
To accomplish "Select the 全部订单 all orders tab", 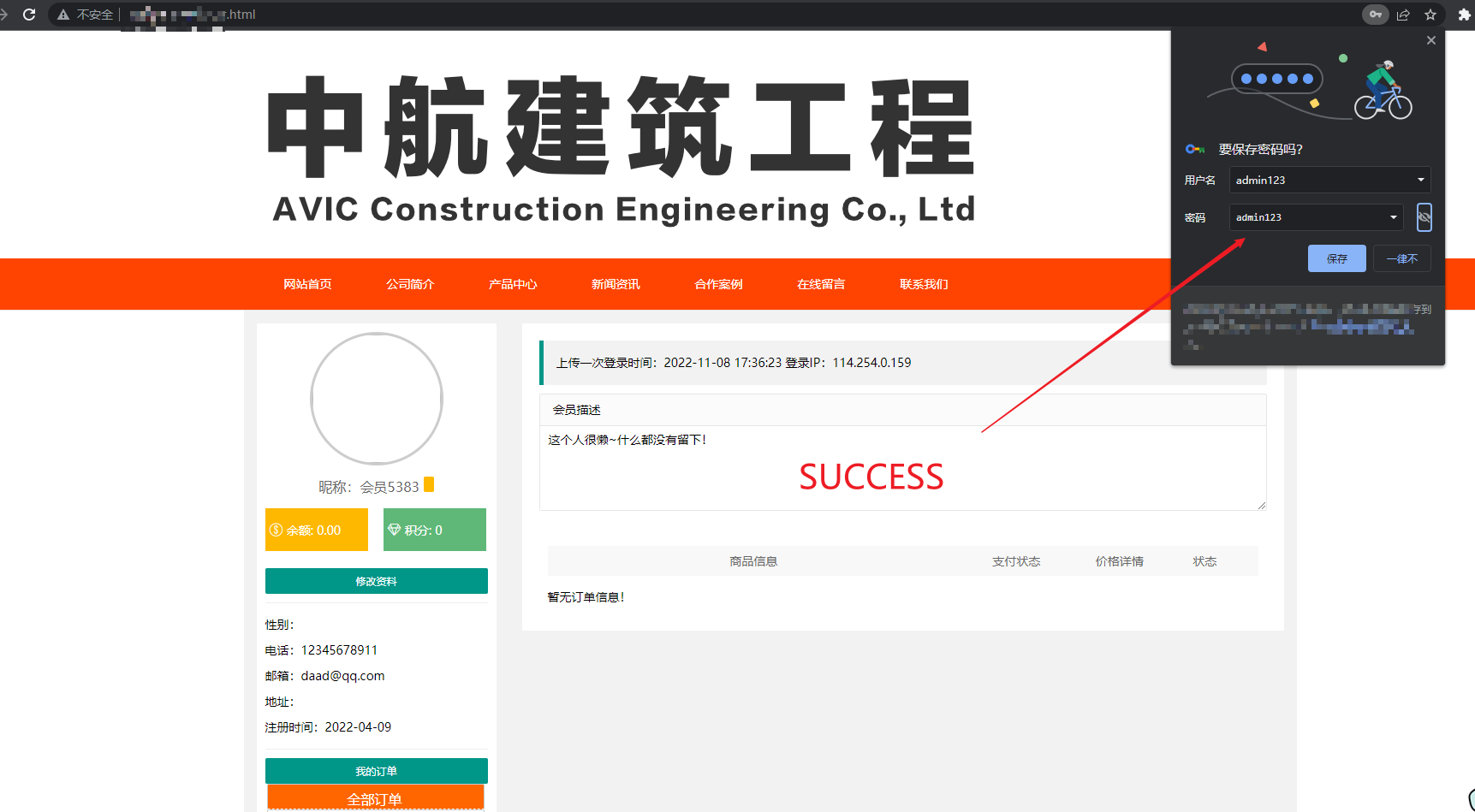I will tap(376, 798).
